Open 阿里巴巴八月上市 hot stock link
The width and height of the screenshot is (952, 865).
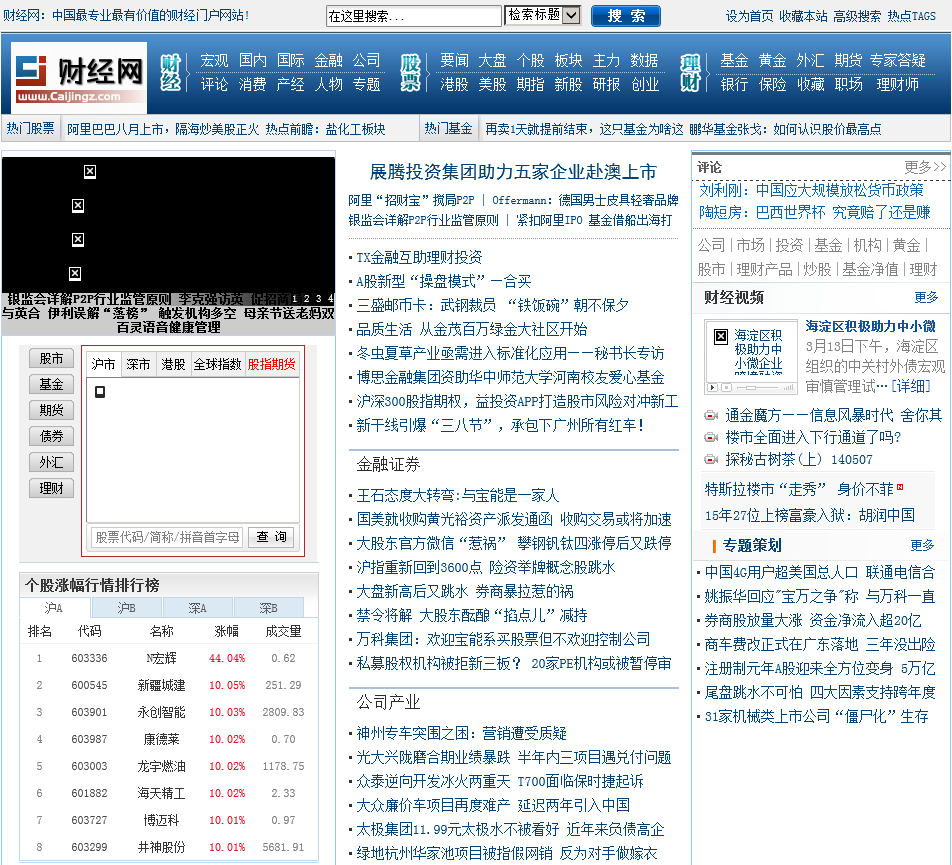(163, 129)
